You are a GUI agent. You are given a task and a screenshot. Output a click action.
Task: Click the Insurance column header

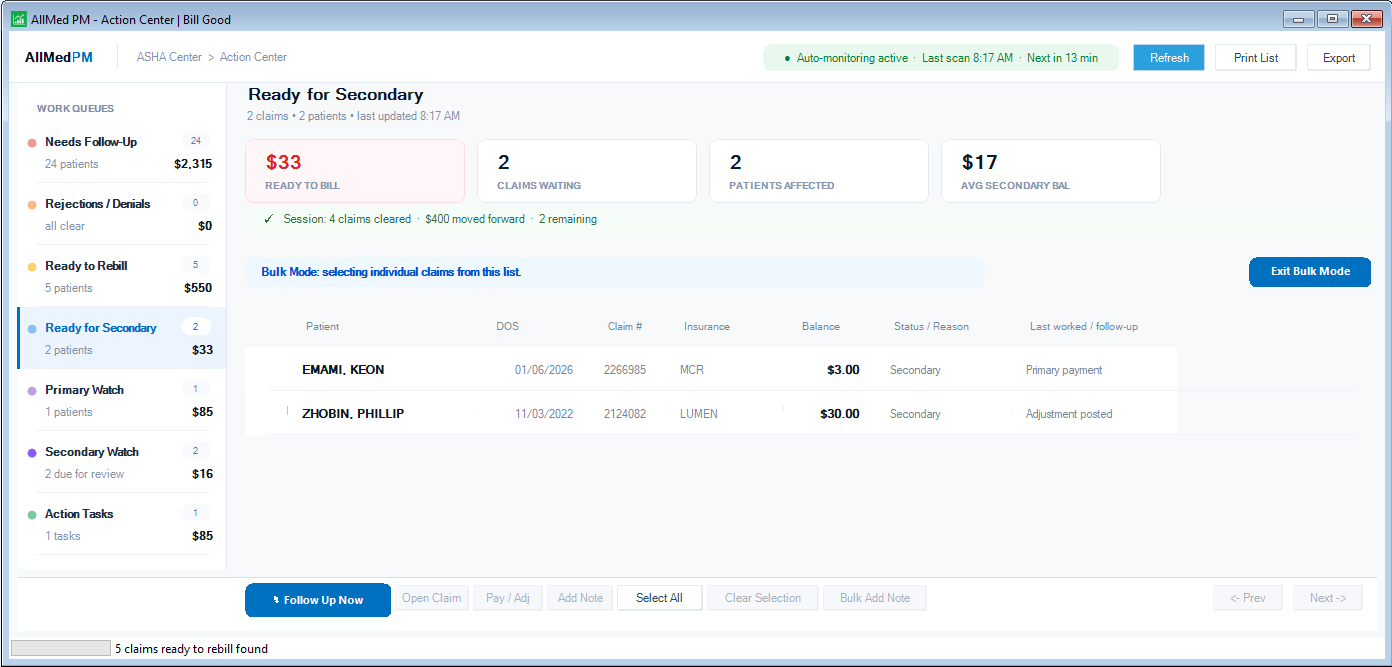point(707,327)
